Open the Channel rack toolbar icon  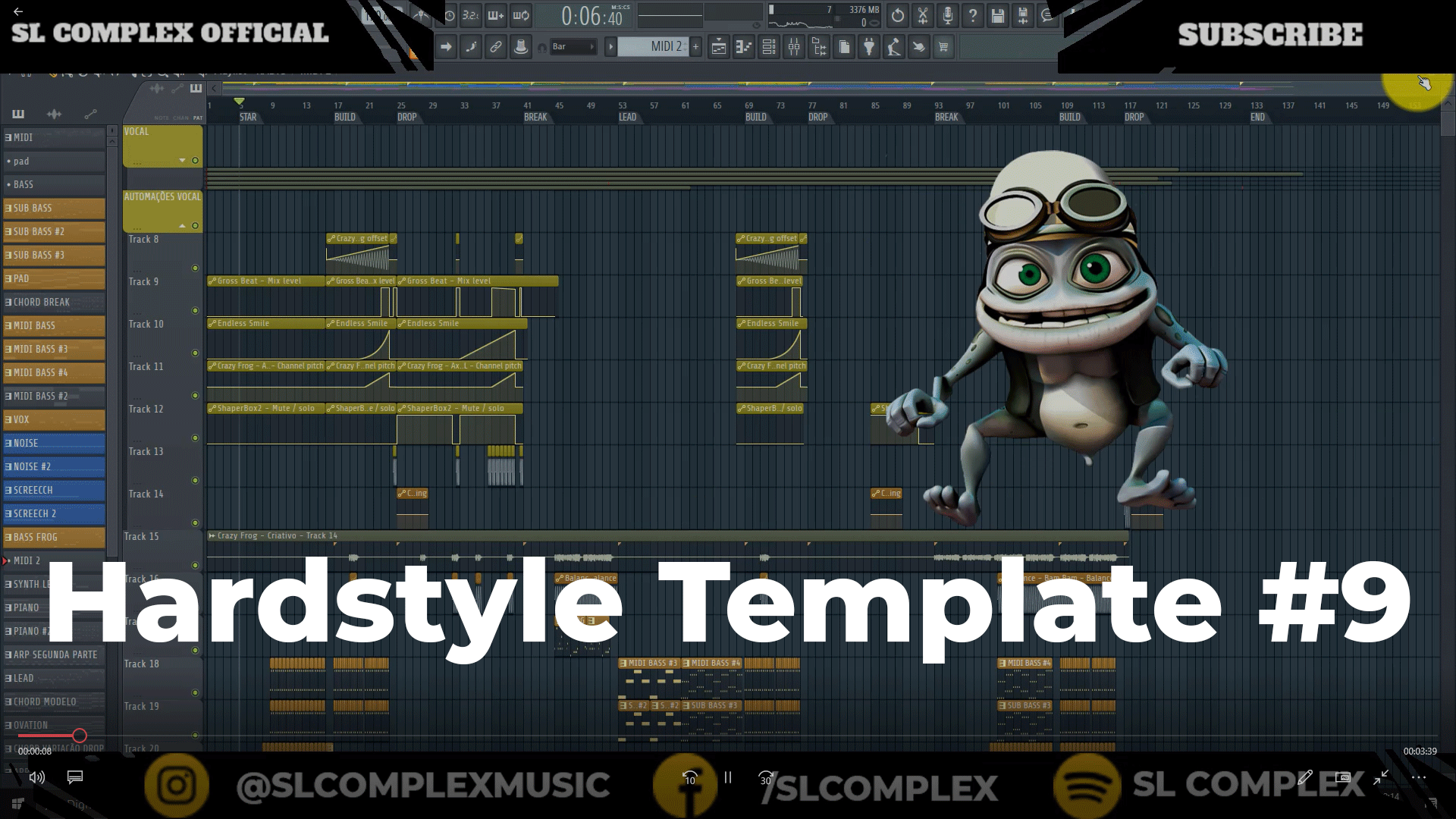(767, 46)
